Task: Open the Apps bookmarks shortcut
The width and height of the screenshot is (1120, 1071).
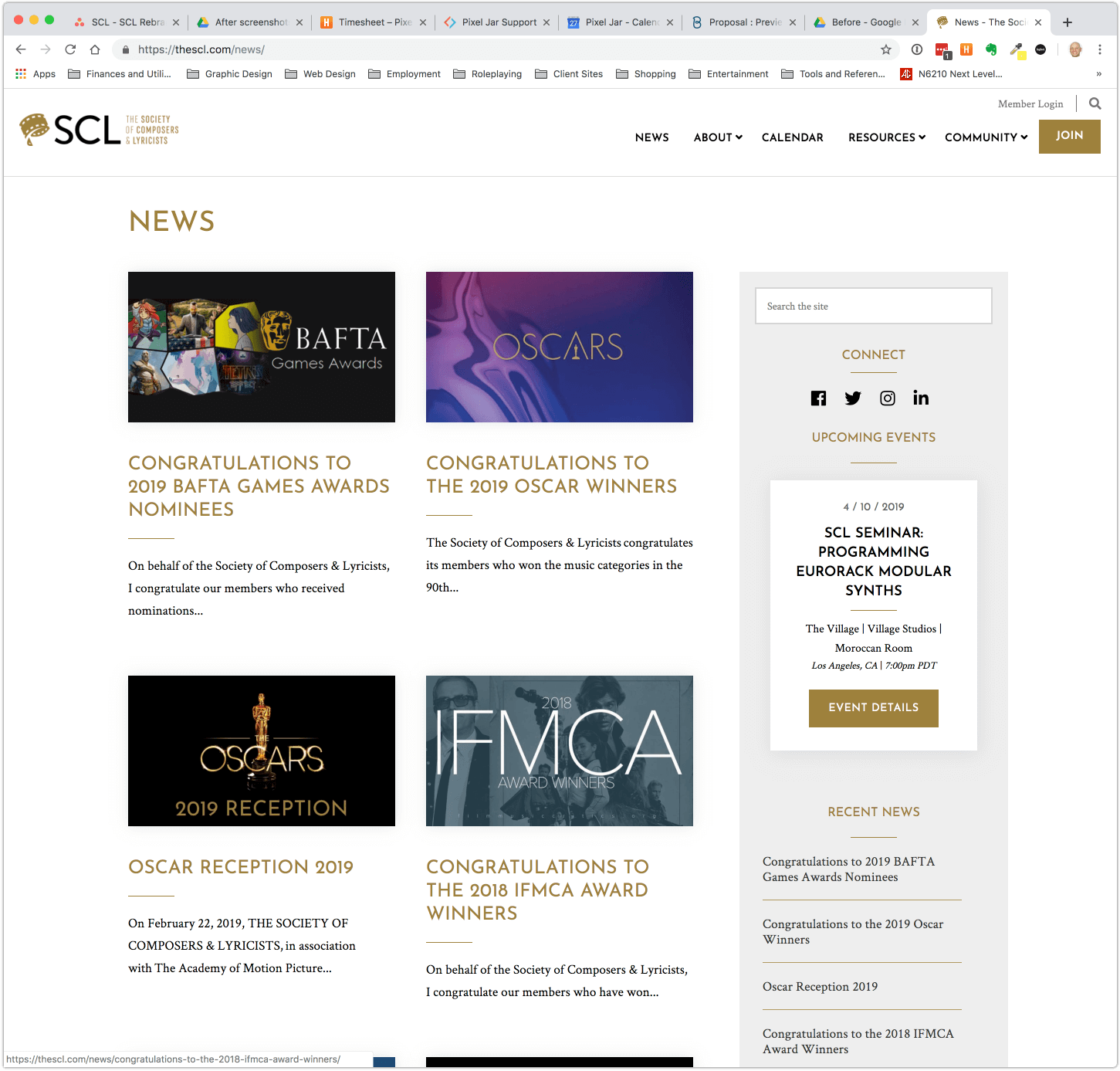Action: [x=36, y=74]
